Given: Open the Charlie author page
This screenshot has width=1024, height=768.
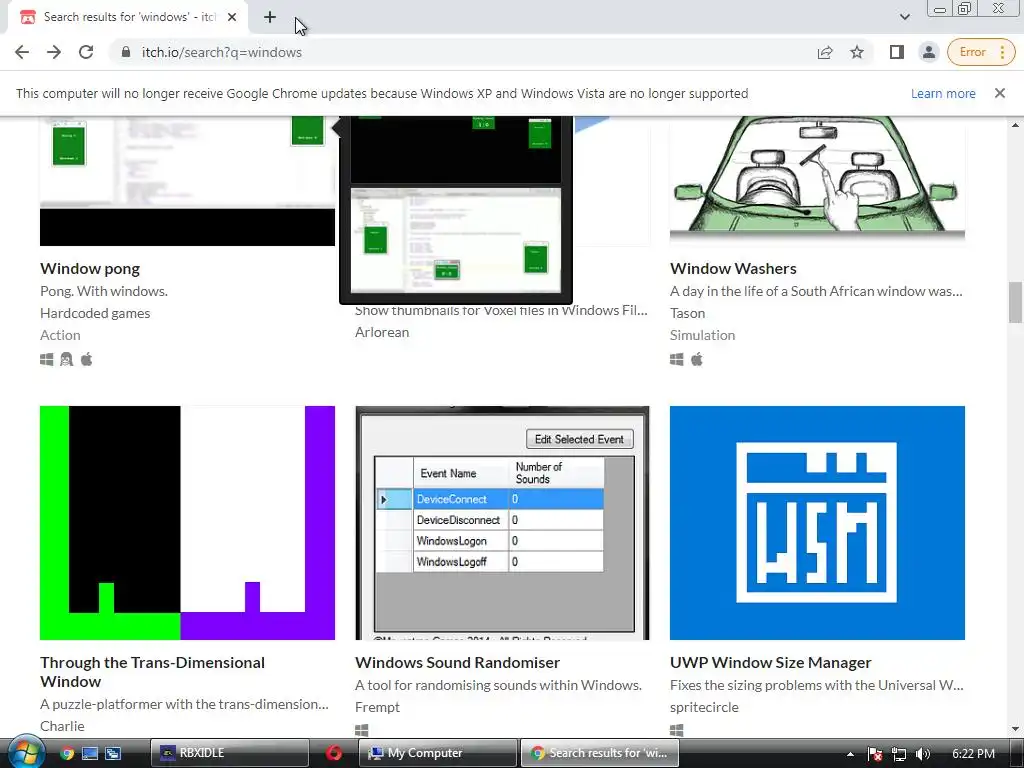Looking at the screenshot, I should pyautogui.click(x=62, y=726).
